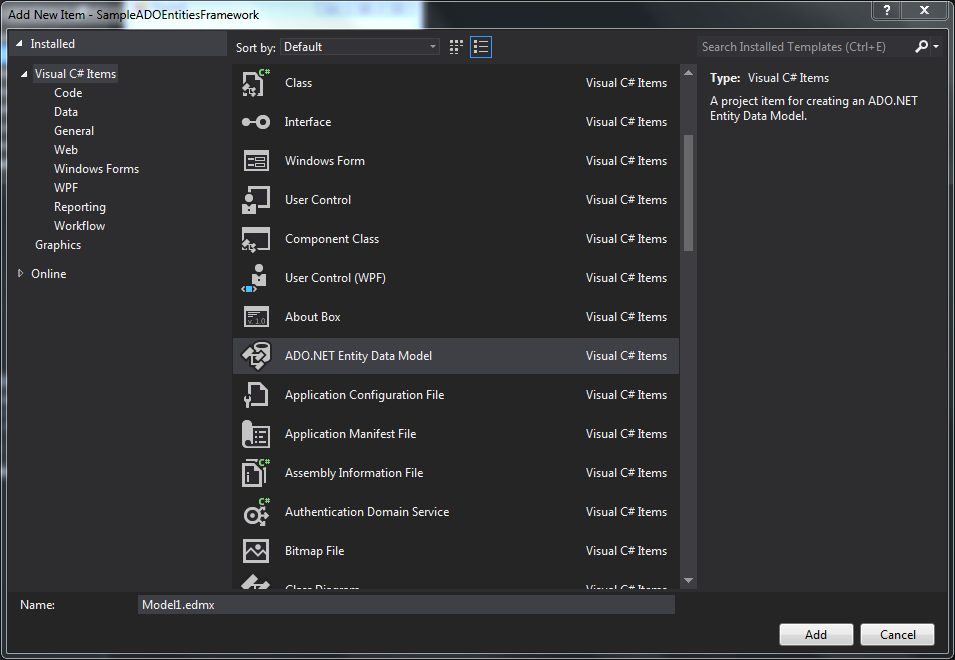Screen dimensions: 955x660
Task: Select the Bitmap File template icon
Action: 256,550
